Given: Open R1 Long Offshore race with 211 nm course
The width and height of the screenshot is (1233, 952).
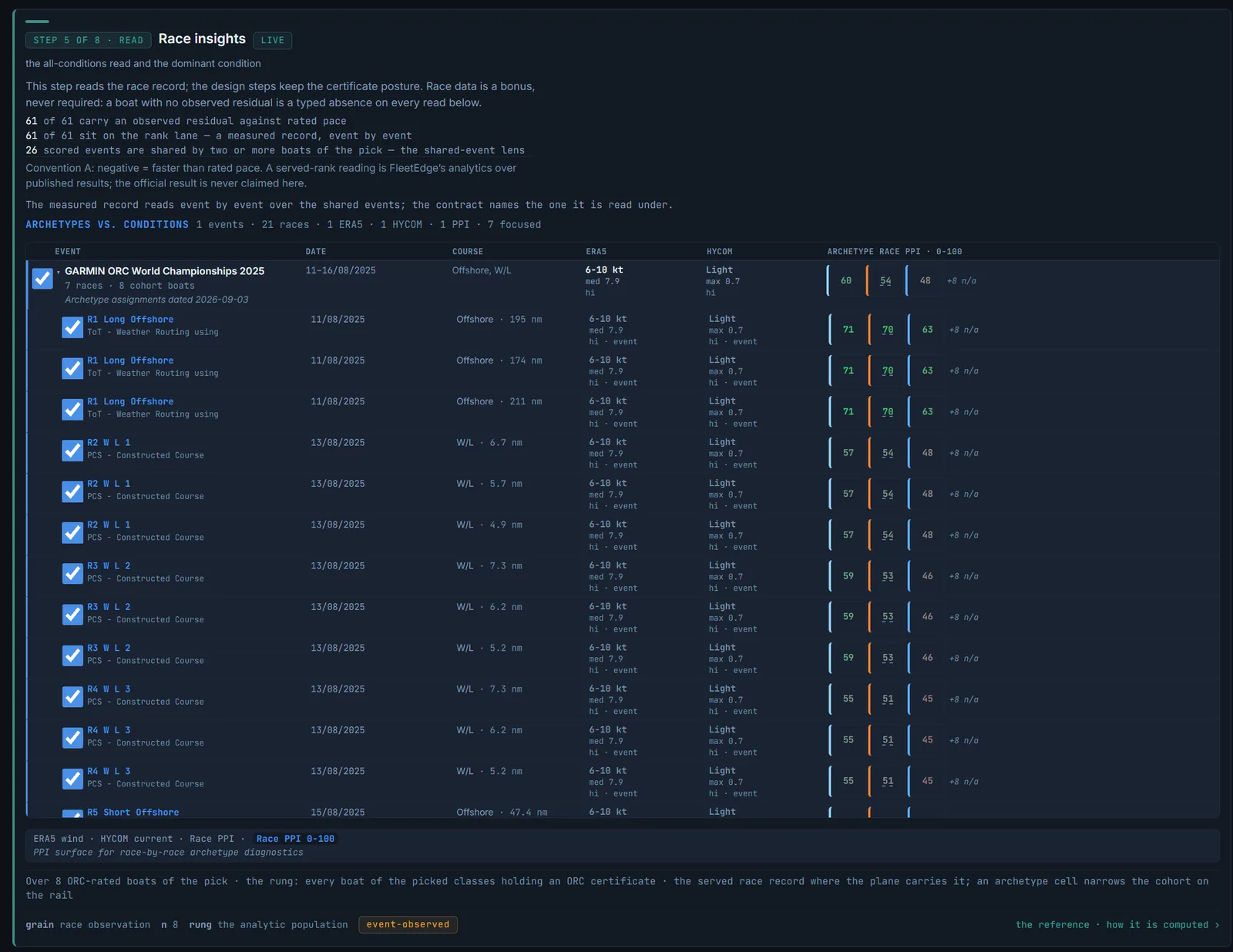Looking at the screenshot, I should pyautogui.click(x=130, y=401).
